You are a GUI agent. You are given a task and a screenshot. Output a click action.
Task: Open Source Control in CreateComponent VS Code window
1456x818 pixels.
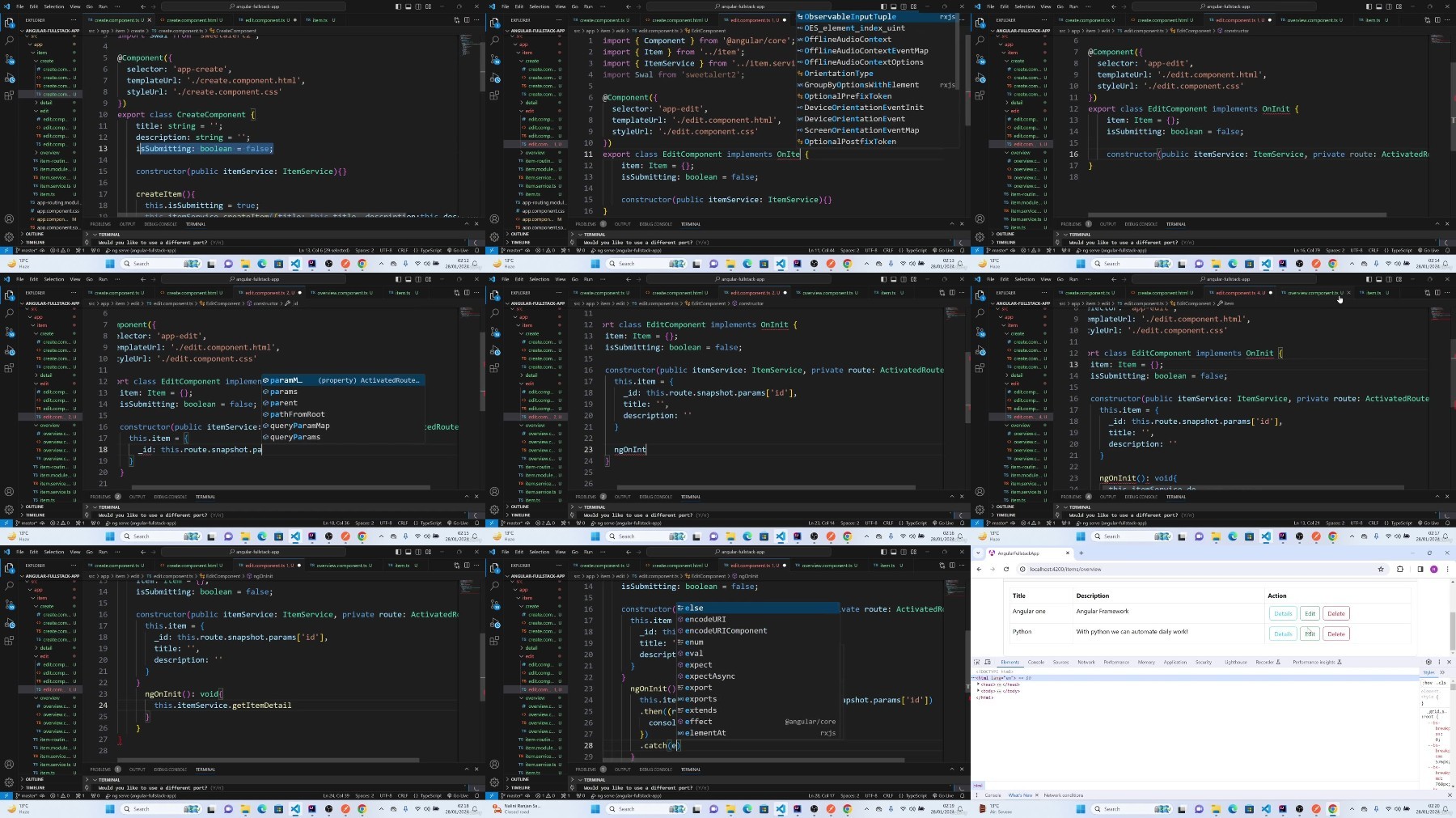coord(10,59)
